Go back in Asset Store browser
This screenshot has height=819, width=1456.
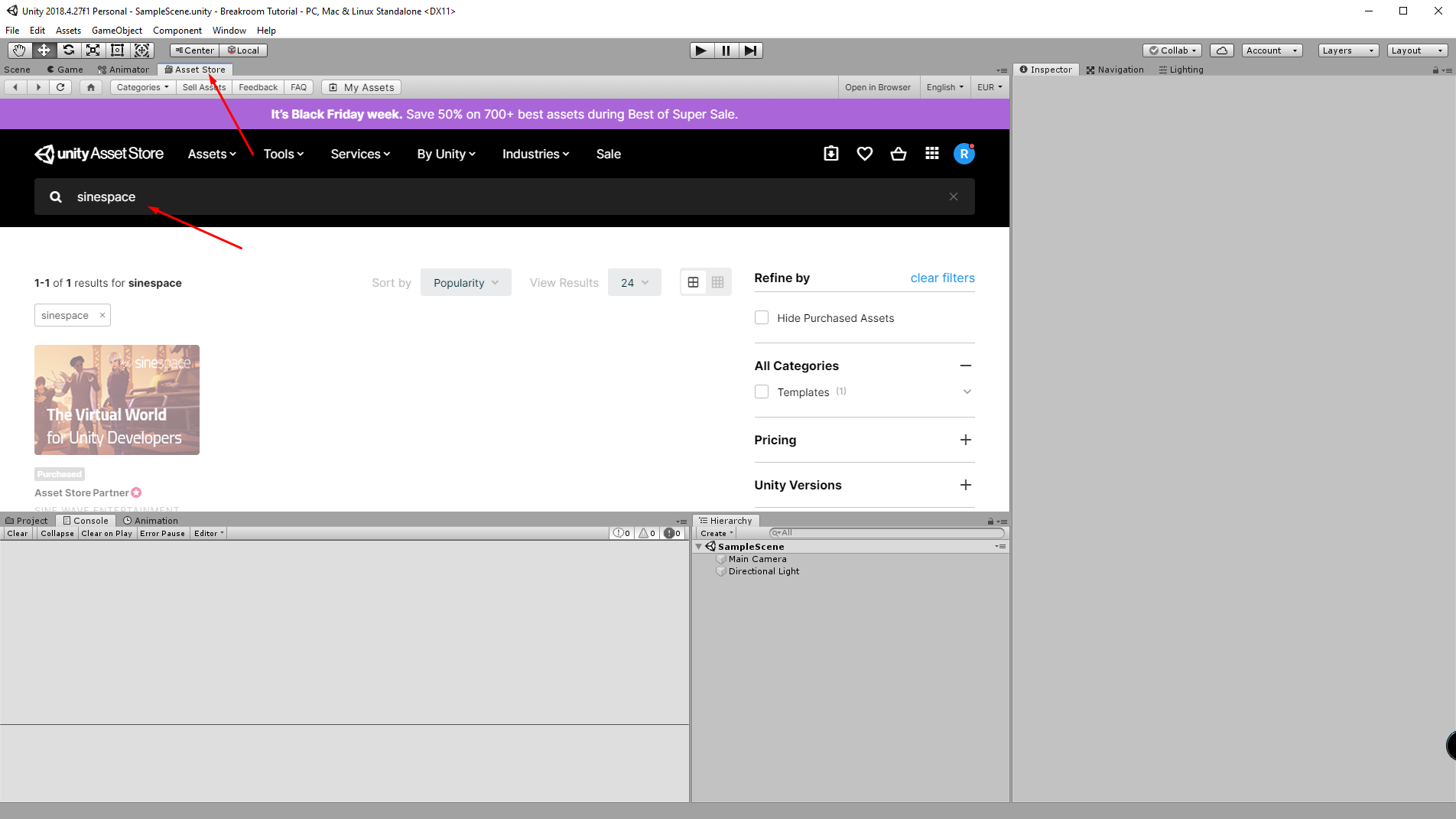15,87
